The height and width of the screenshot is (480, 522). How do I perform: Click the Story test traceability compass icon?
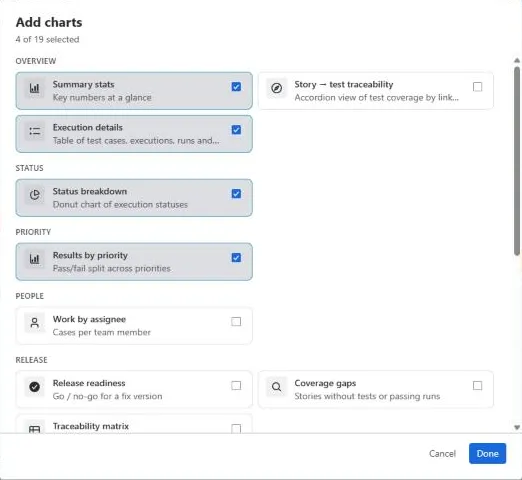[x=276, y=88]
